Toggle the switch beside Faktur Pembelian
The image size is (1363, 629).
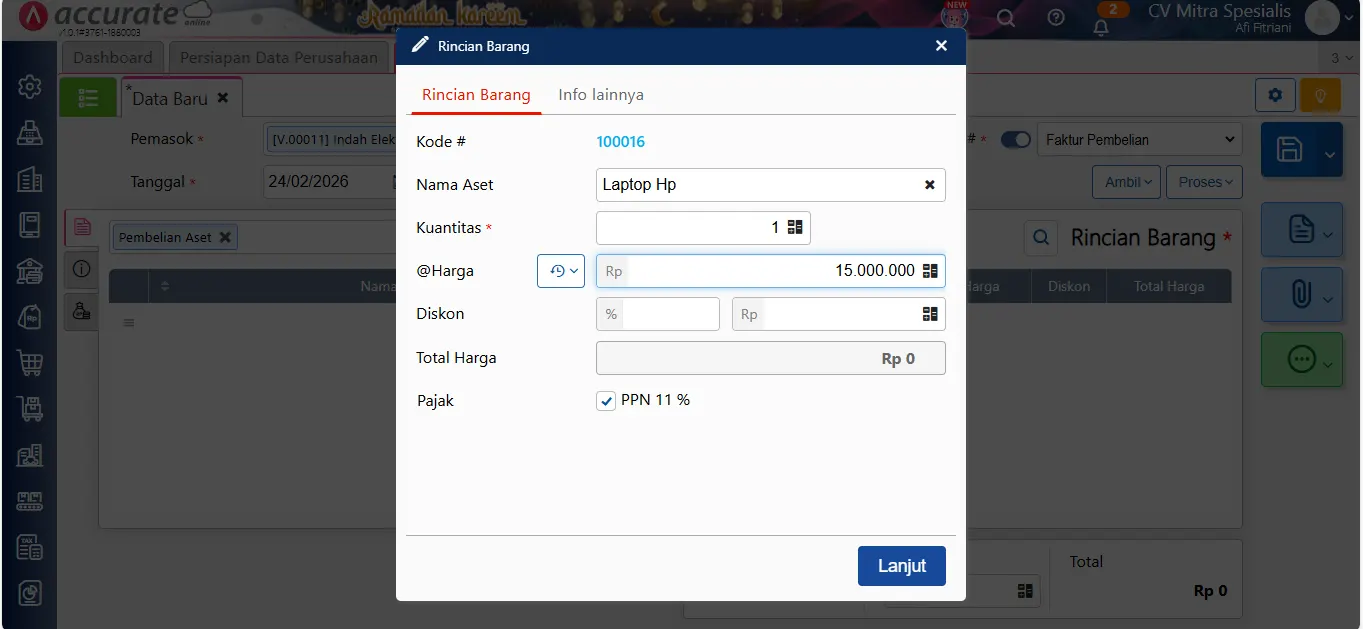pos(1015,140)
